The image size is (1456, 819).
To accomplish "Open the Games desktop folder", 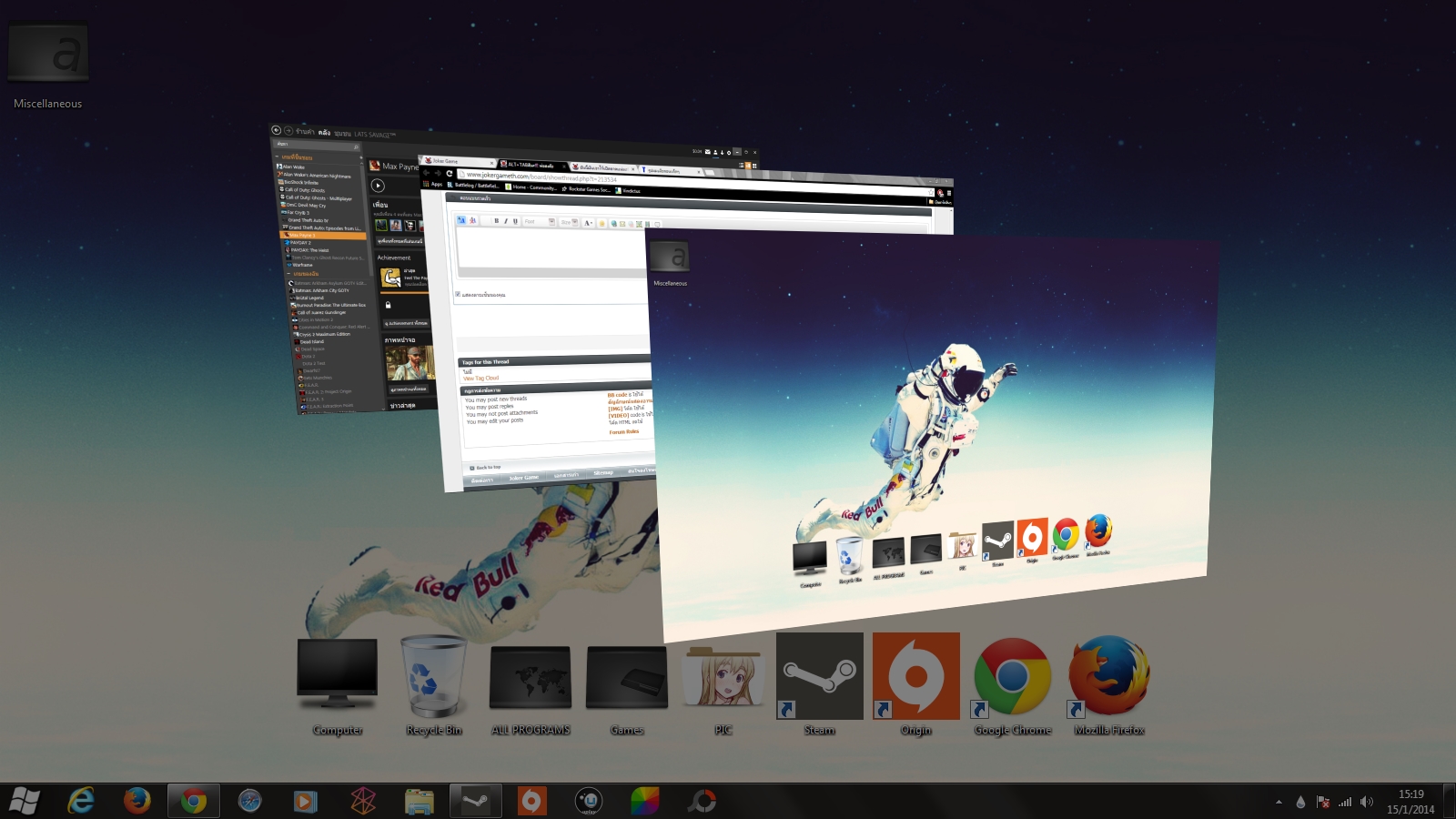I will 627,689.
